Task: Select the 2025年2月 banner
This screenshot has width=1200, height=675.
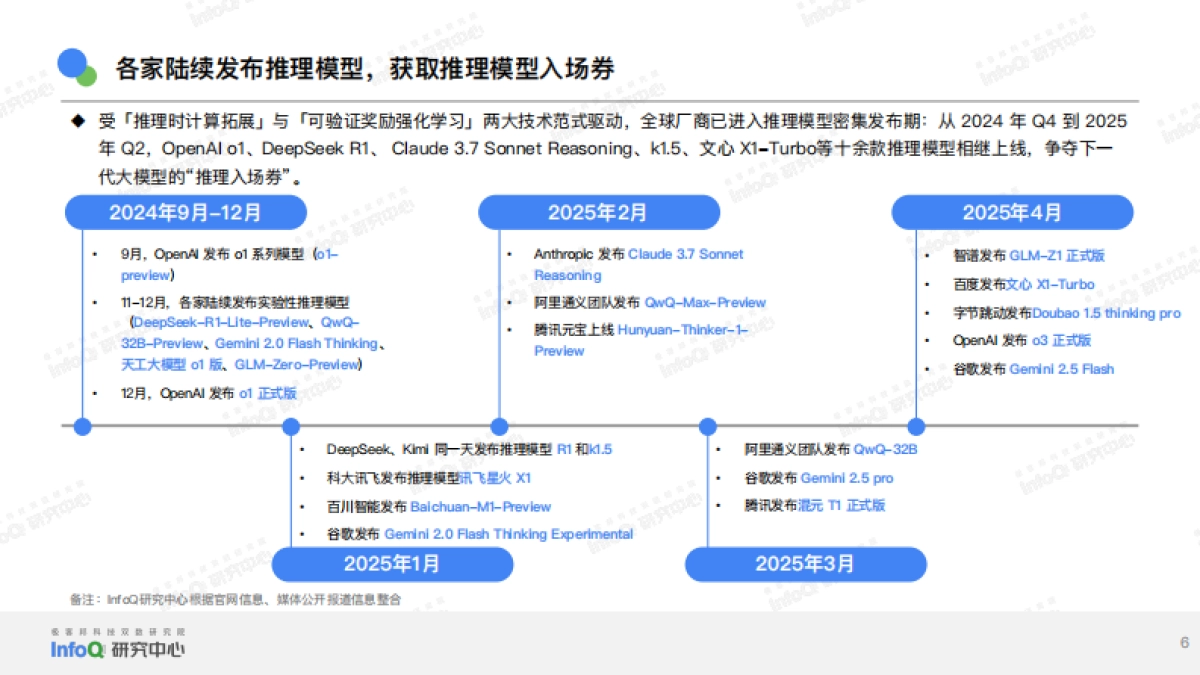Action: [599, 212]
